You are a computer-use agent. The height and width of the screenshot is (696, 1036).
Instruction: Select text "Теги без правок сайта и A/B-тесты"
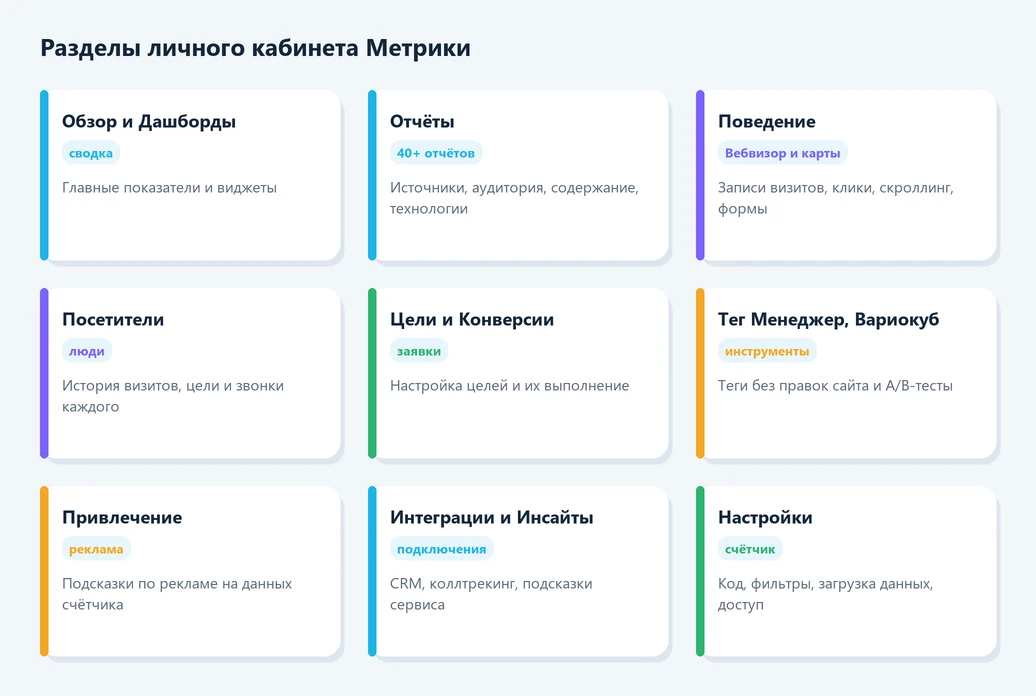coord(835,385)
